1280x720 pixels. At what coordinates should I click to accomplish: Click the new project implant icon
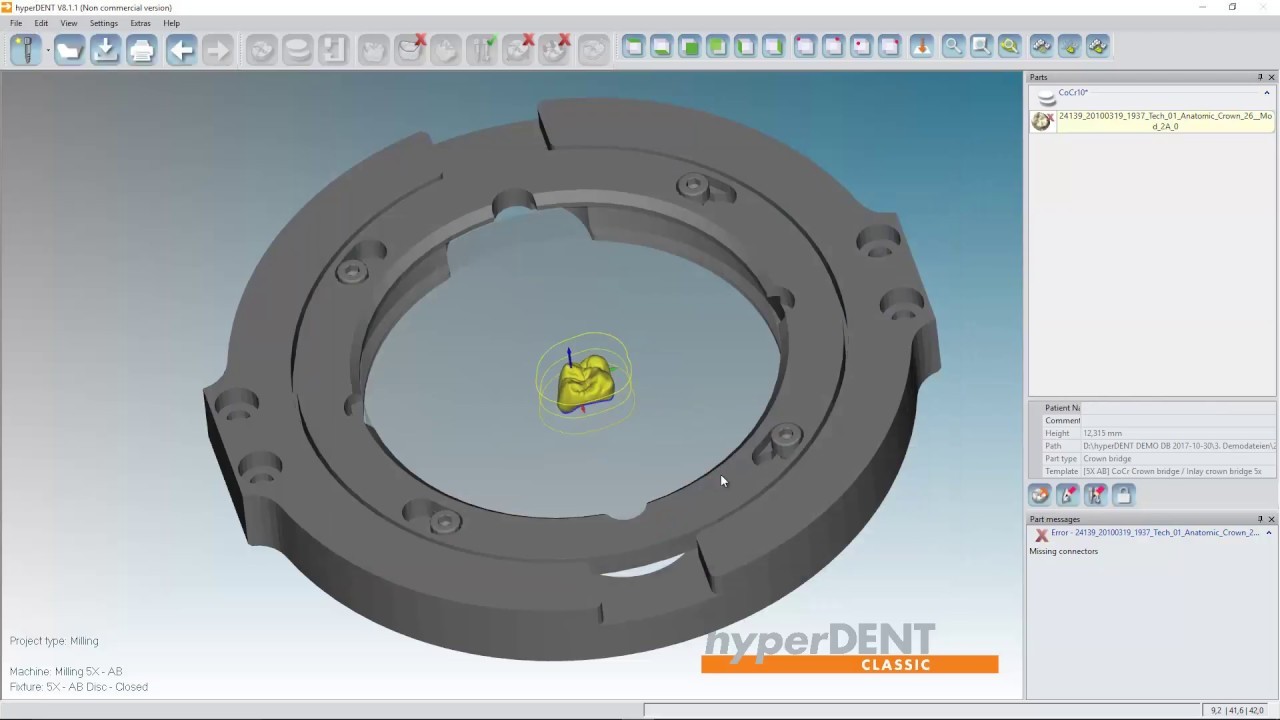point(25,49)
